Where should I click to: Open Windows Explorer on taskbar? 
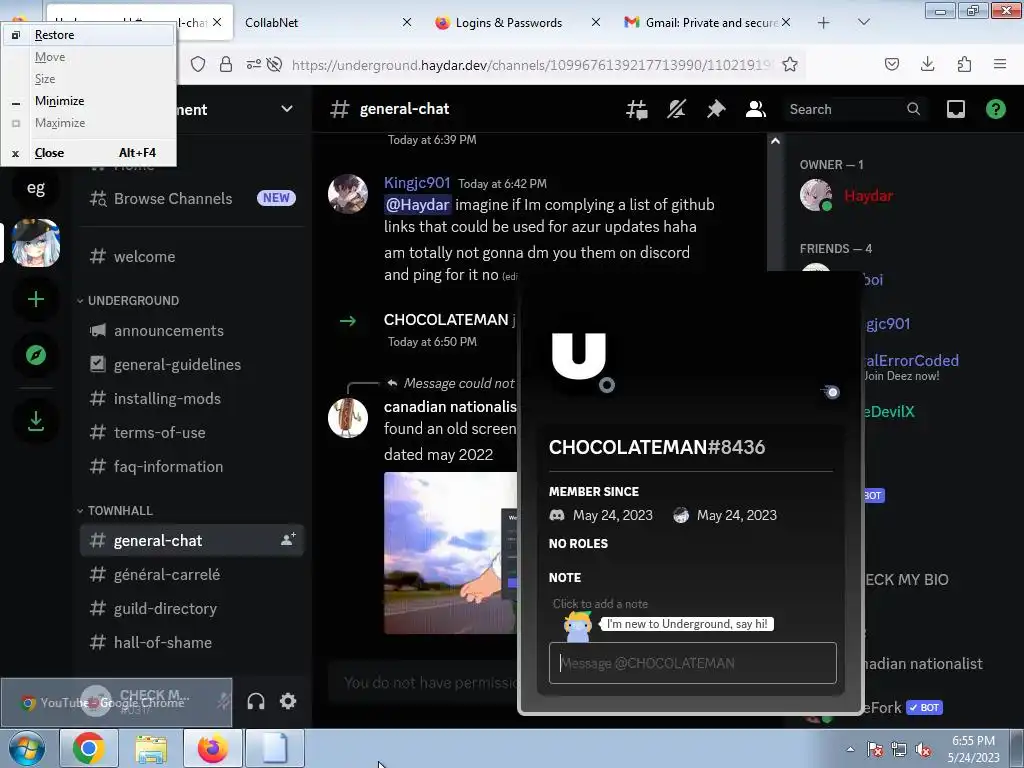pyautogui.click(x=151, y=748)
